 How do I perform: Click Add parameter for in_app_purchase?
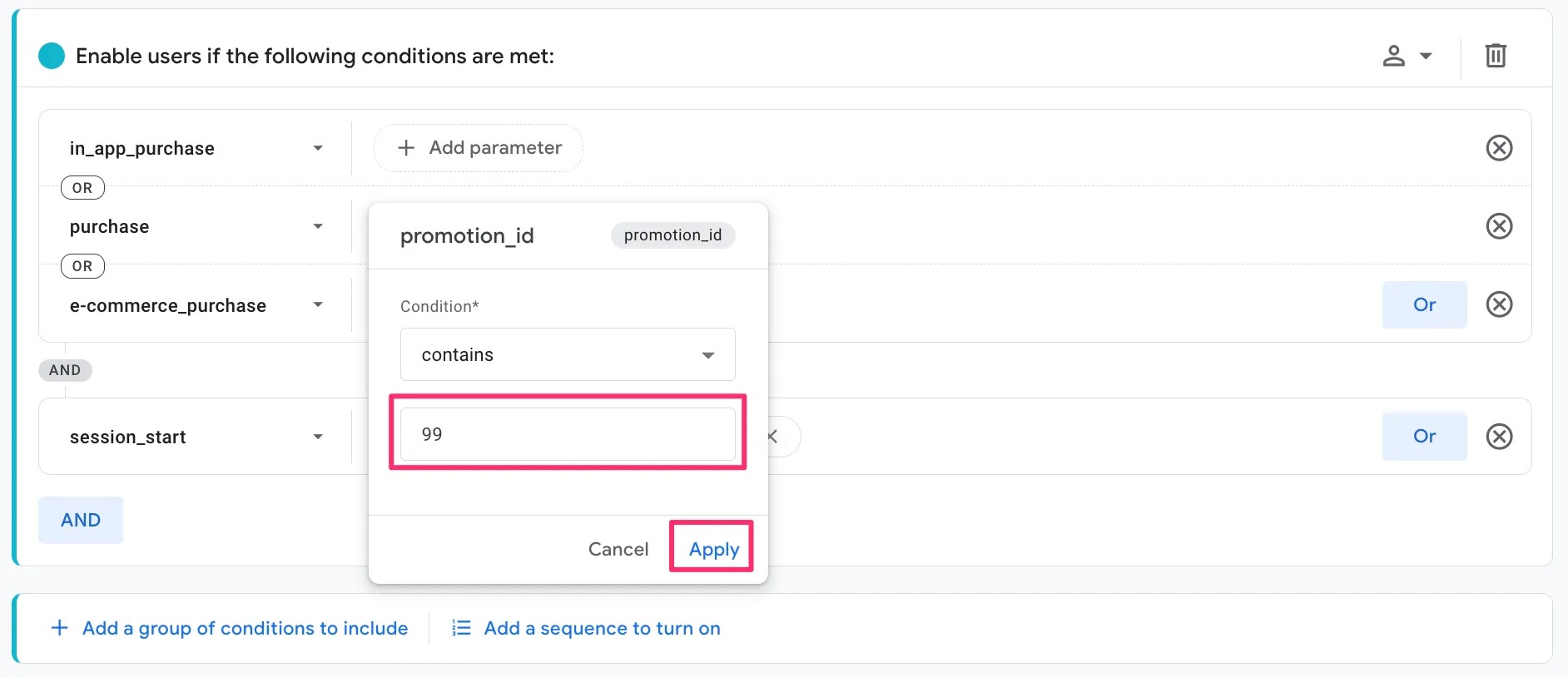coord(479,148)
